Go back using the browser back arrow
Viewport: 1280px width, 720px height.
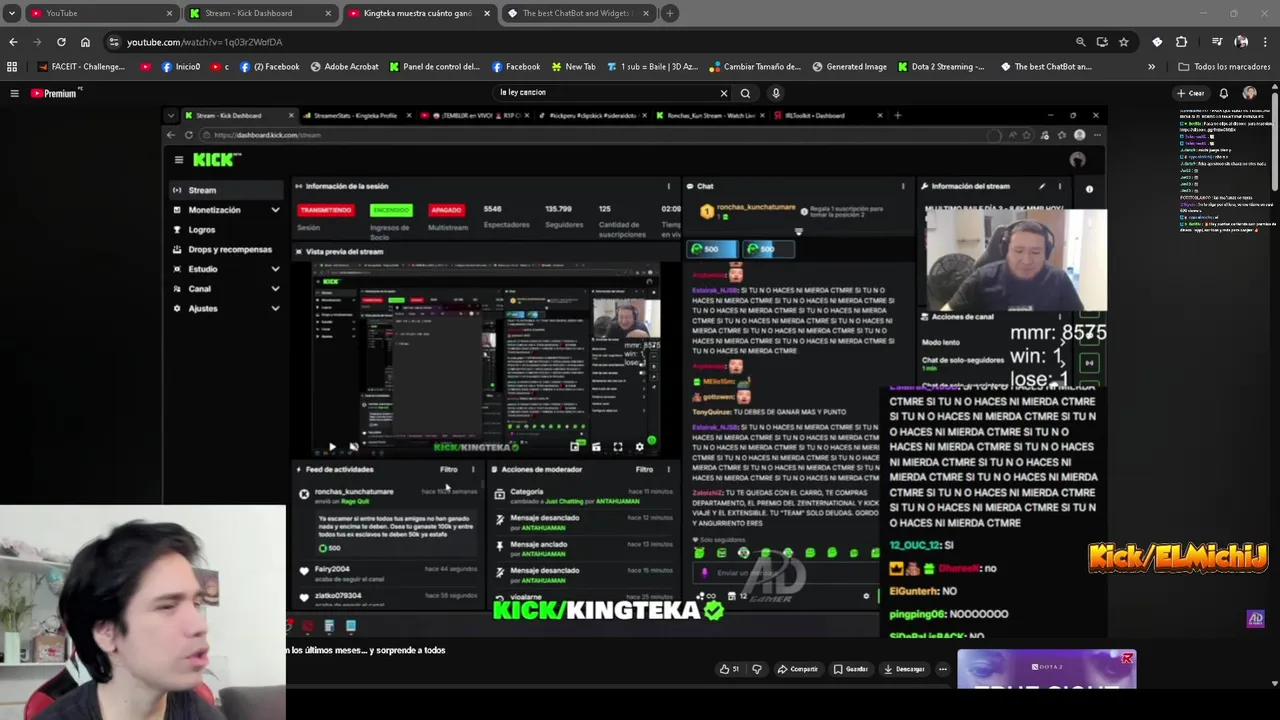coord(13,42)
